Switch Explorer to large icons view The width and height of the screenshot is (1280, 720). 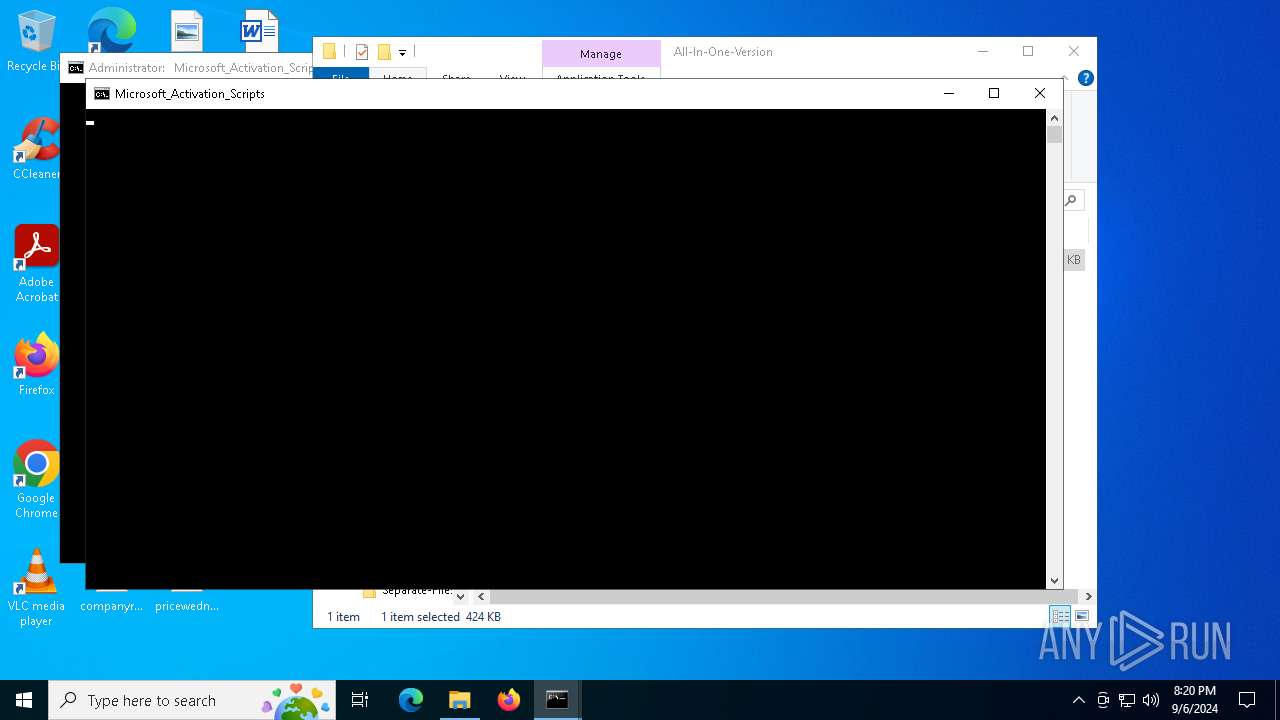(x=1081, y=616)
